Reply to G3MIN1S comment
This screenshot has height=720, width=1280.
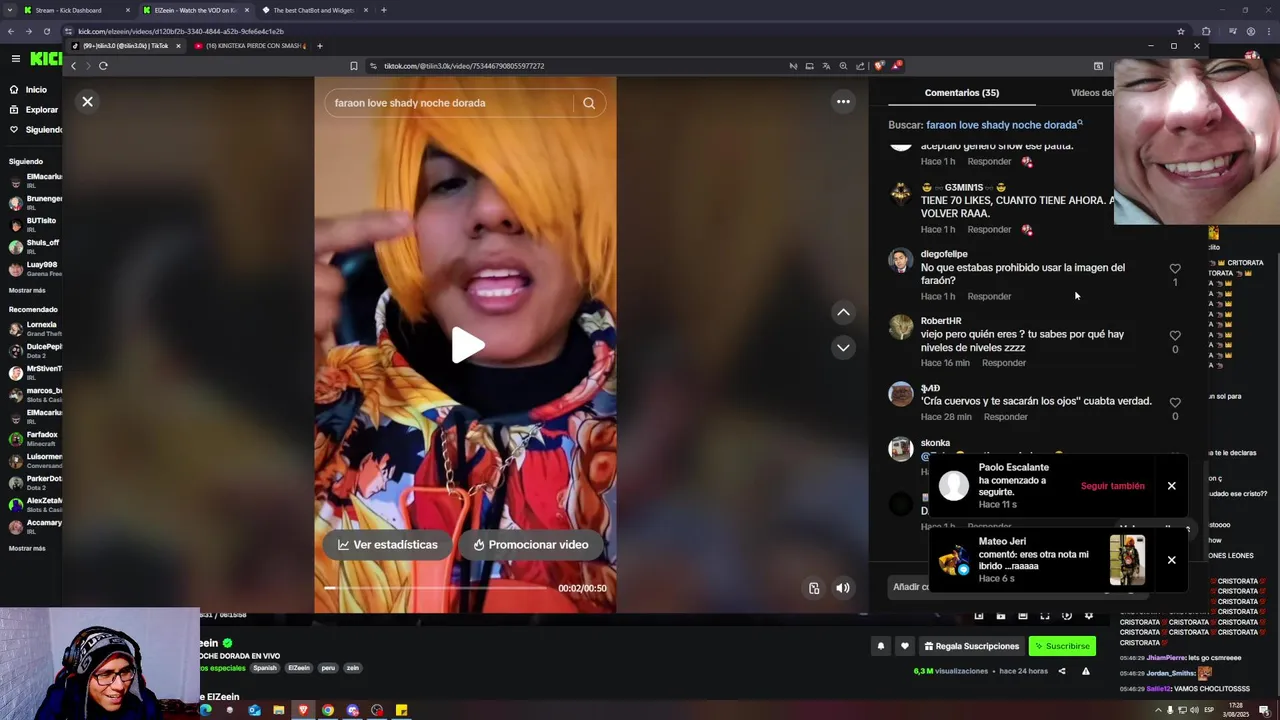pos(989,229)
